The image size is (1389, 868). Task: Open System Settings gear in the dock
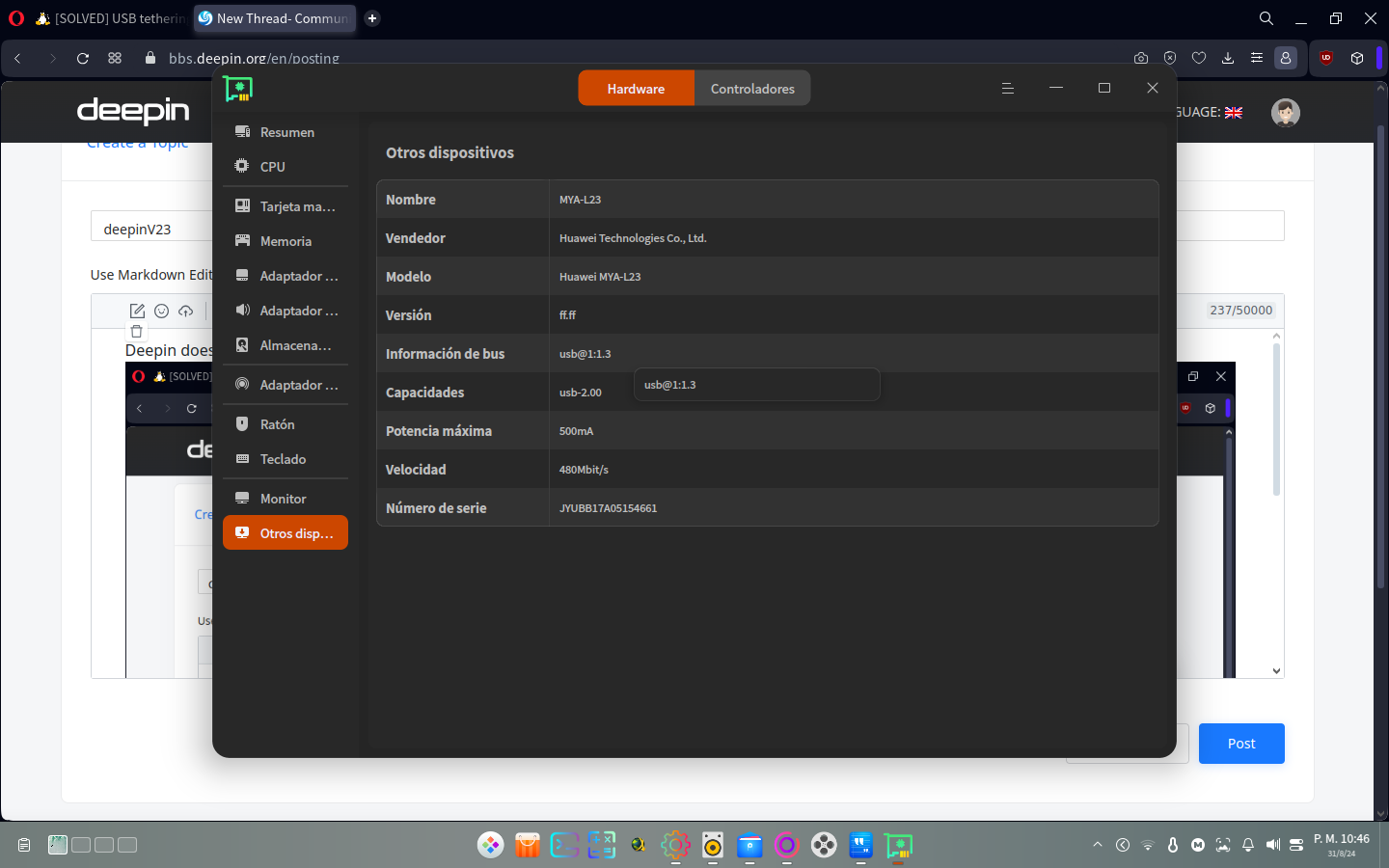coord(675,846)
